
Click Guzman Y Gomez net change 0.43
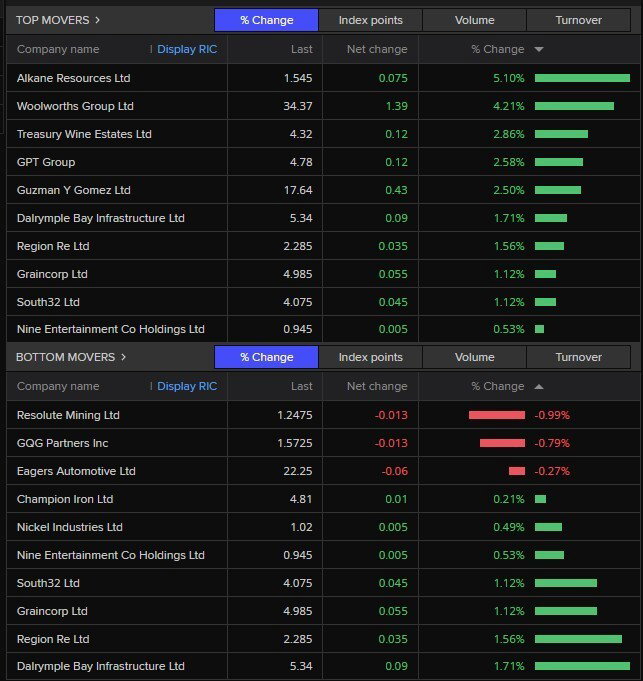[x=396, y=190]
